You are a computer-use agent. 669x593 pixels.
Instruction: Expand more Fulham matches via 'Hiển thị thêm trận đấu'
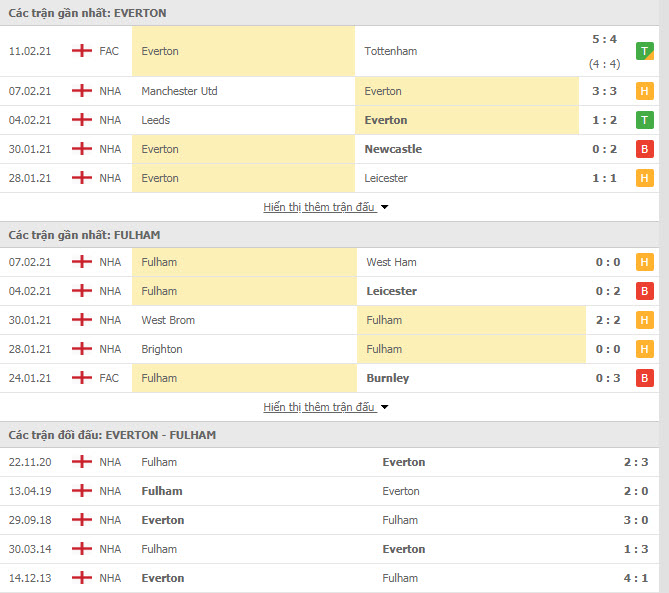tap(319, 407)
